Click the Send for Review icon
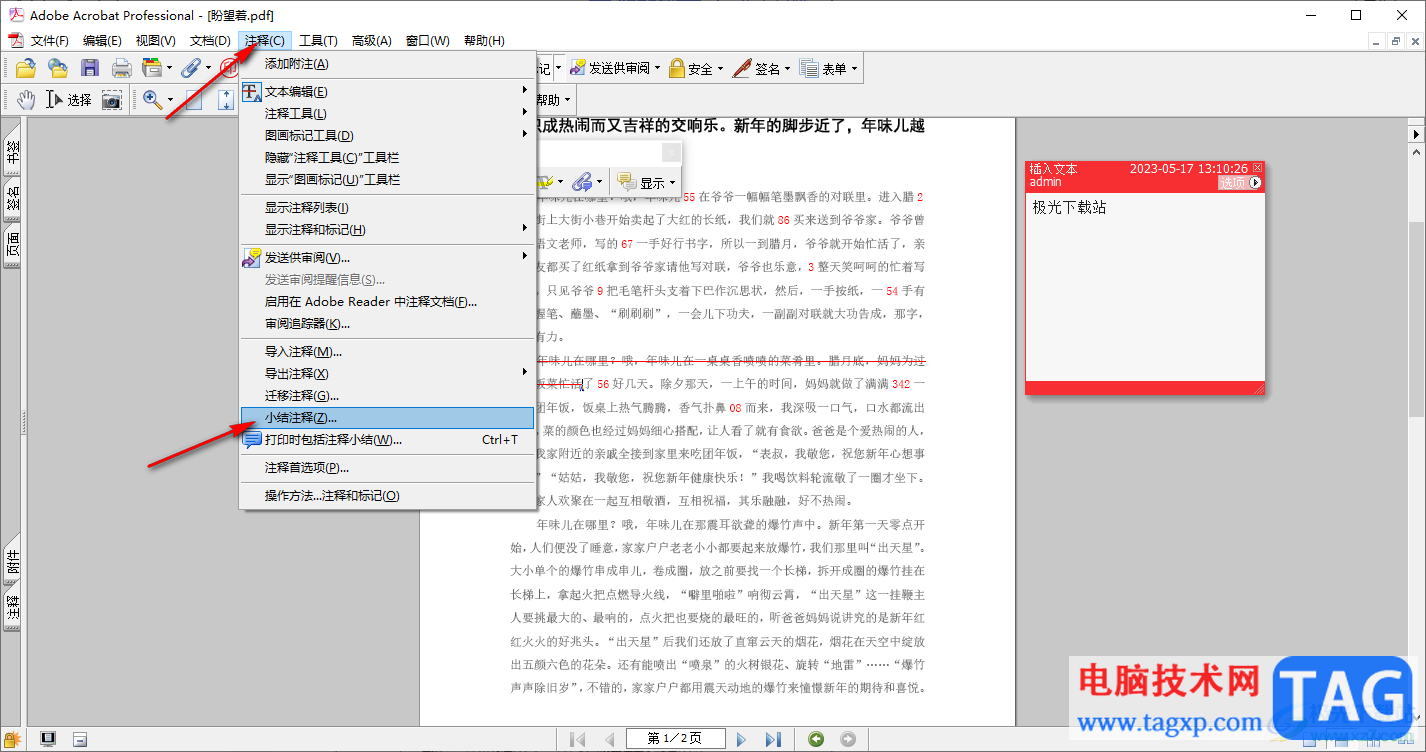 pyautogui.click(x=578, y=68)
